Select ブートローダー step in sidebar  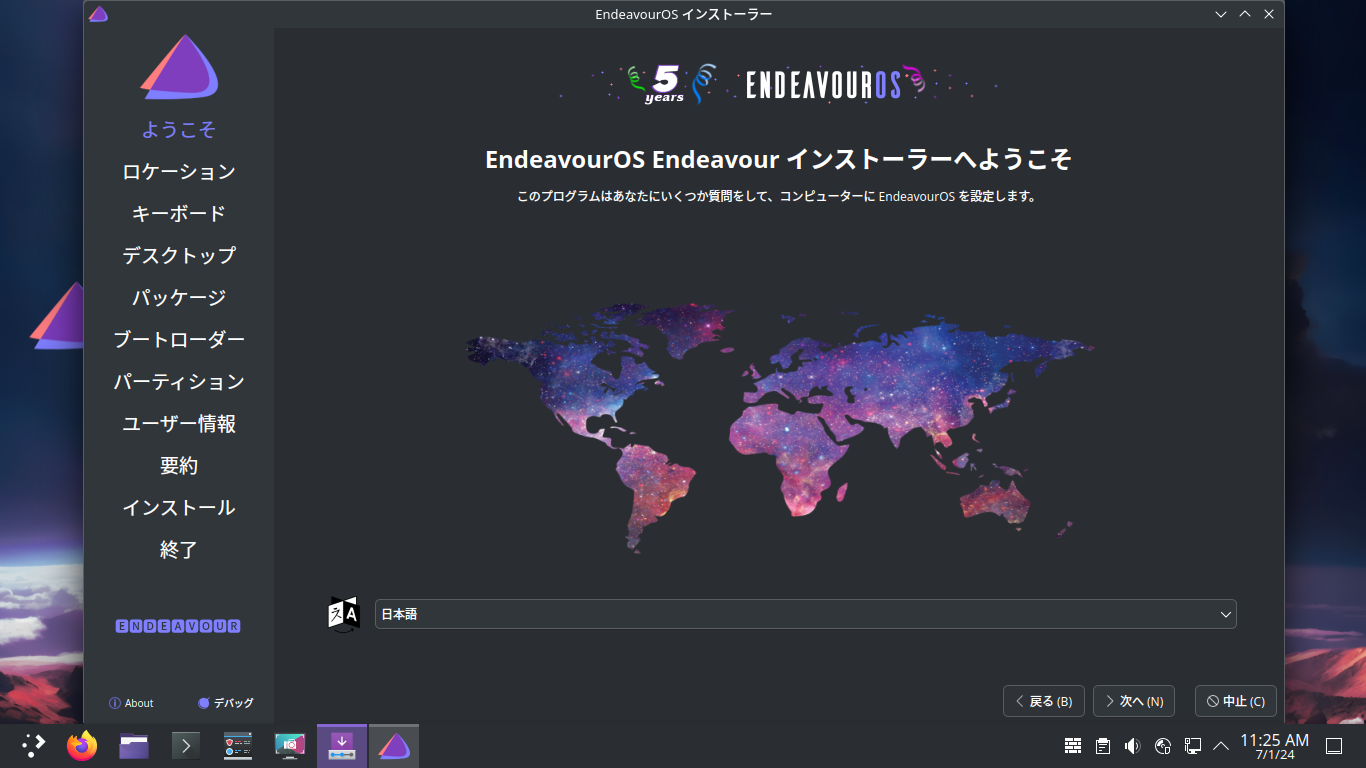(x=179, y=340)
